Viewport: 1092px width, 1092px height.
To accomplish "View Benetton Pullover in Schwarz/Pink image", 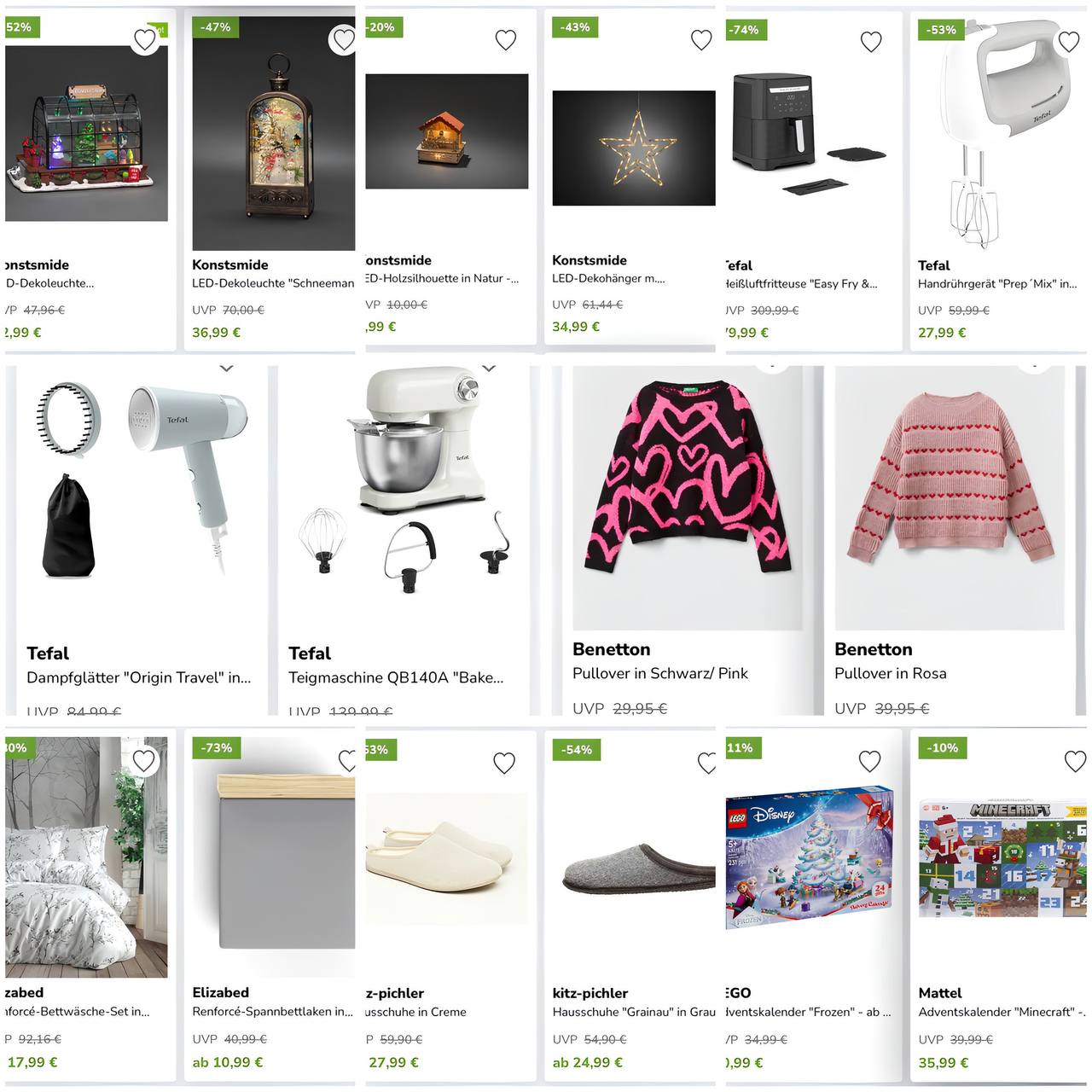I will [x=688, y=497].
